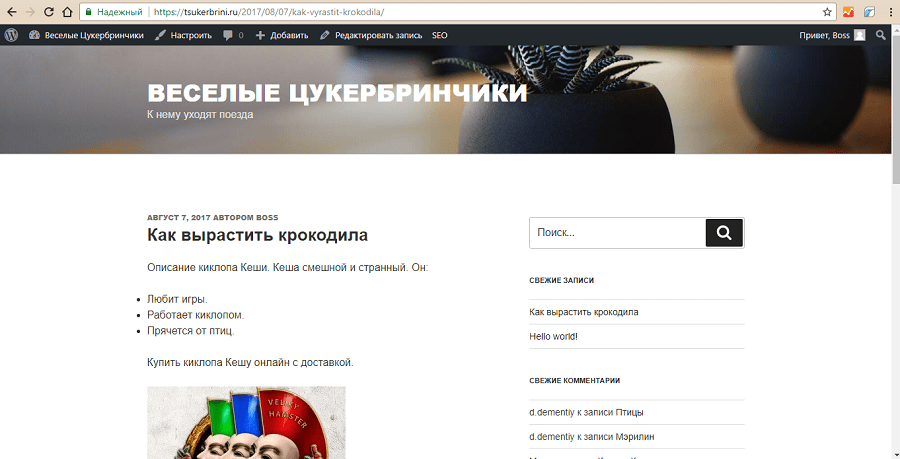Click the browser back arrow
The width and height of the screenshot is (900, 459).
(11, 11)
